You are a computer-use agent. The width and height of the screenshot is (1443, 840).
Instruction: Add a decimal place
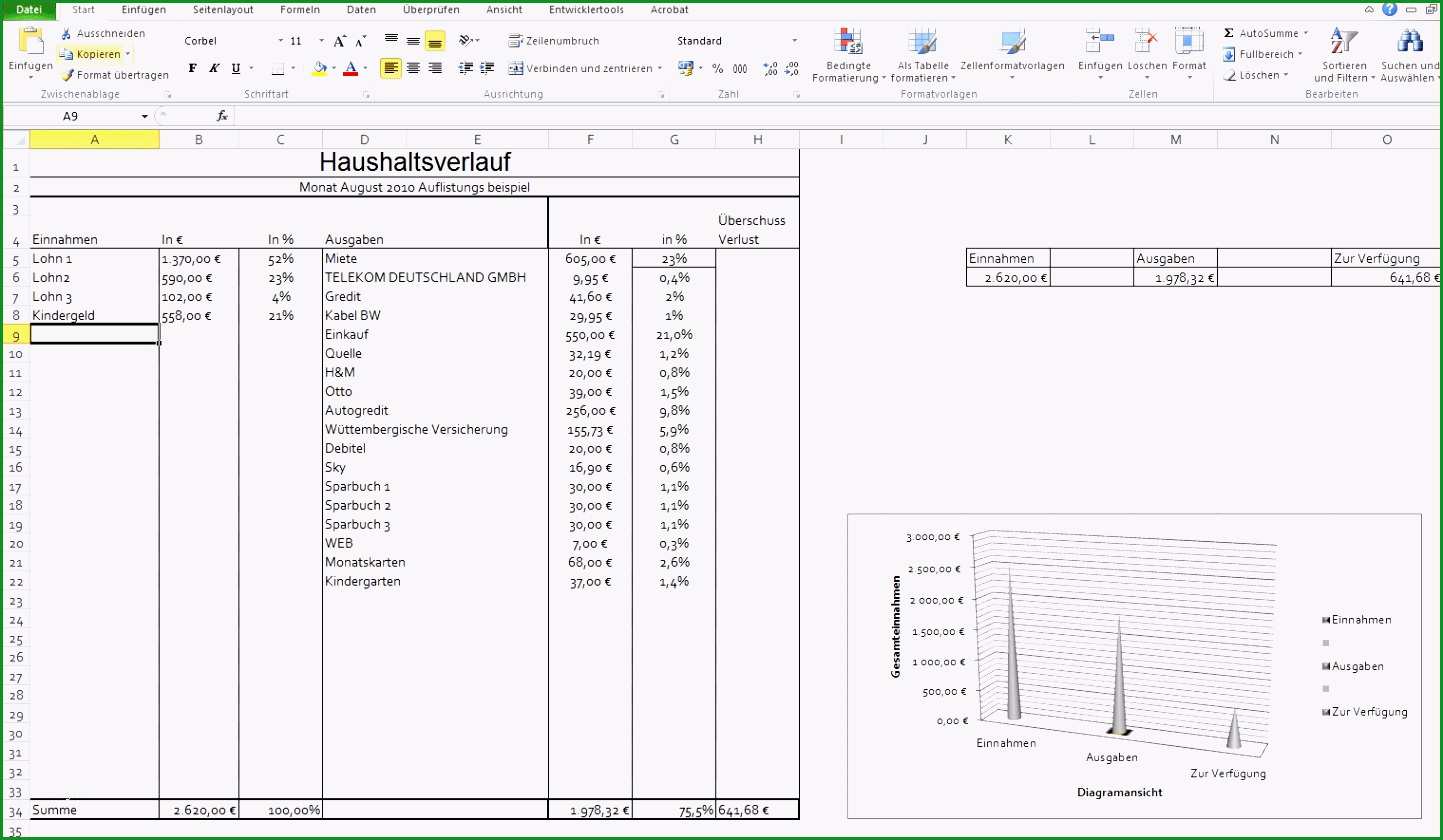click(x=770, y=68)
